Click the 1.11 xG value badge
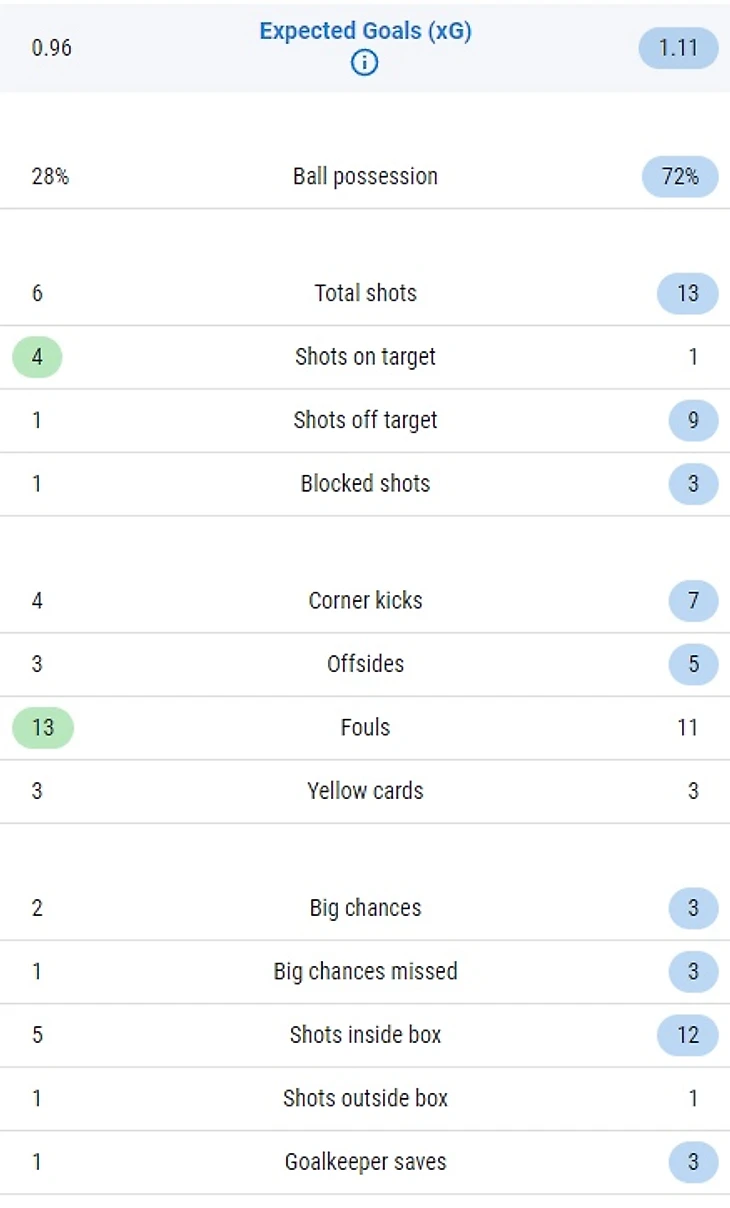Image resolution: width=730 pixels, height=1208 pixels. coord(678,48)
